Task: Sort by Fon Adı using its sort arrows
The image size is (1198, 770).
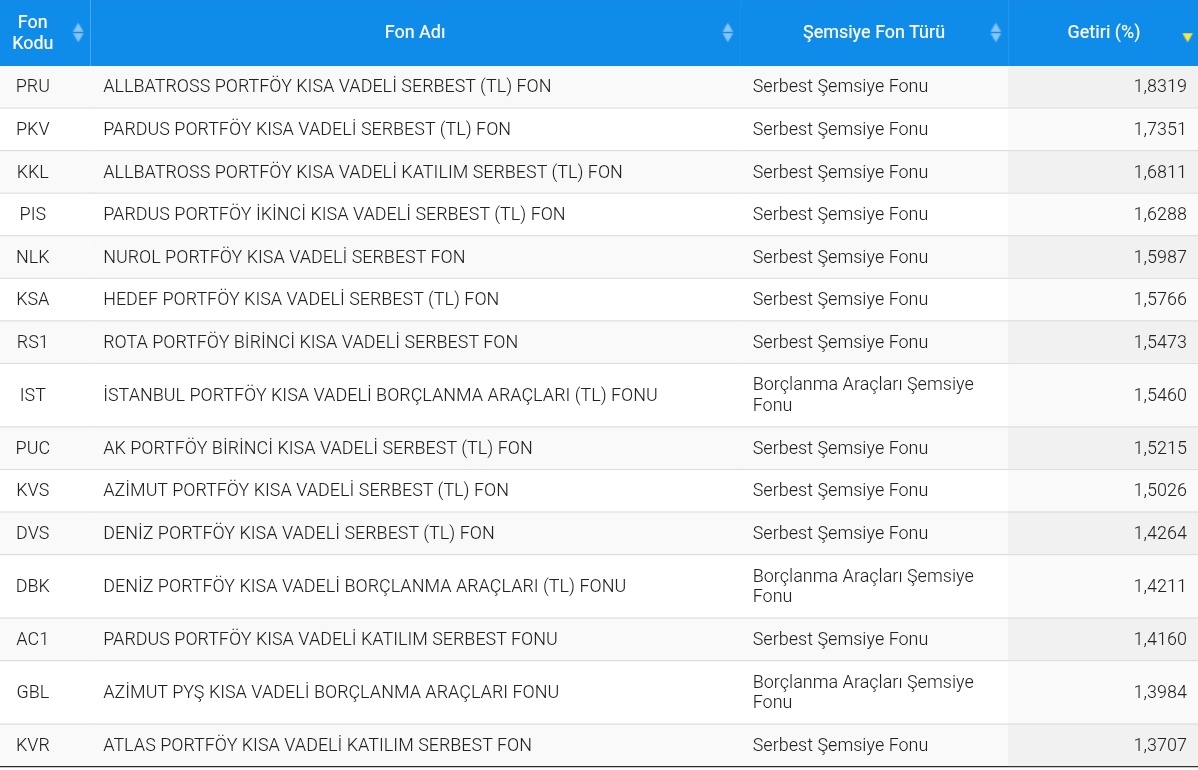Action: (x=727, y=32)
